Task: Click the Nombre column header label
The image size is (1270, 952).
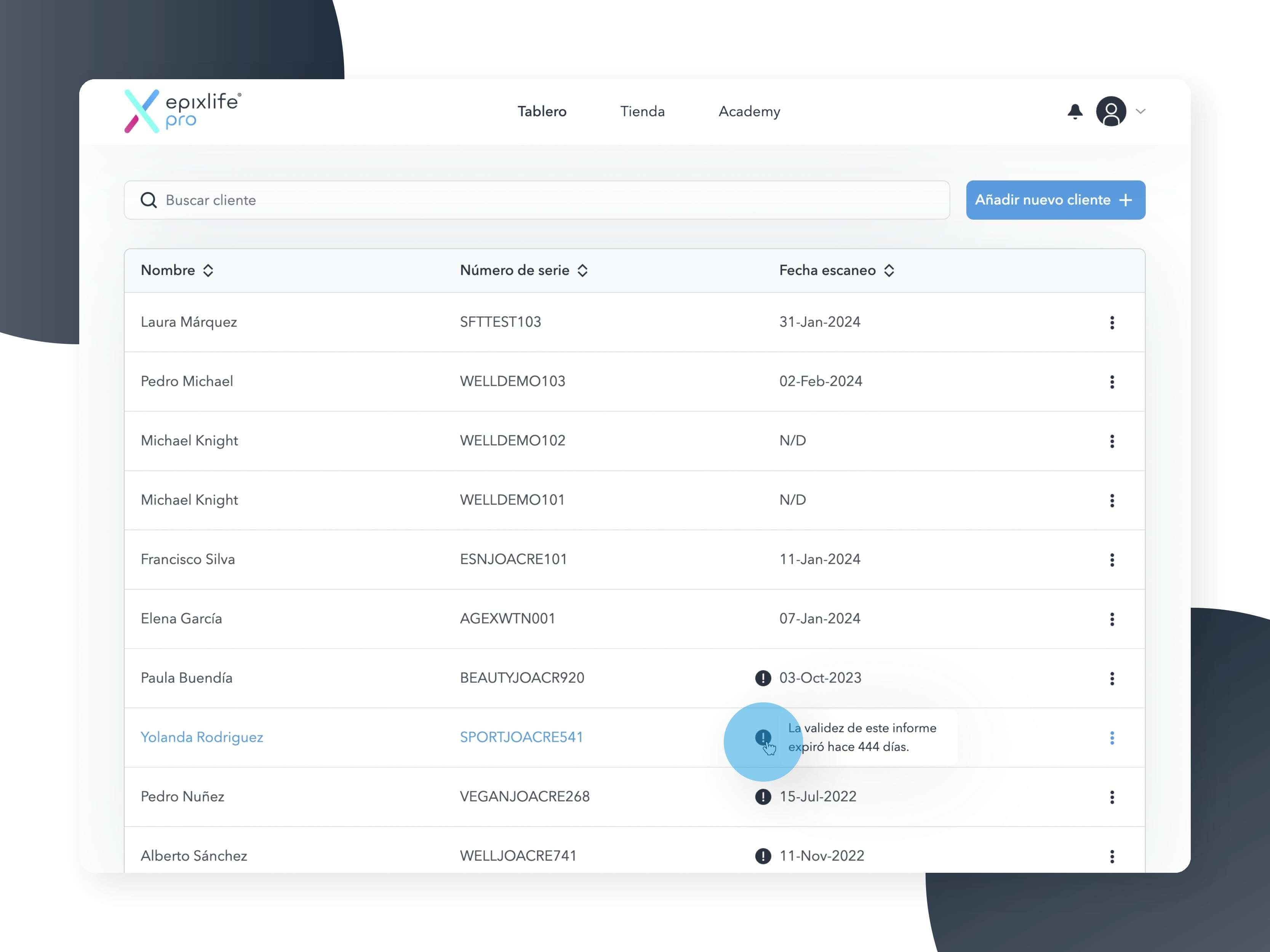Action: (168, 270)
